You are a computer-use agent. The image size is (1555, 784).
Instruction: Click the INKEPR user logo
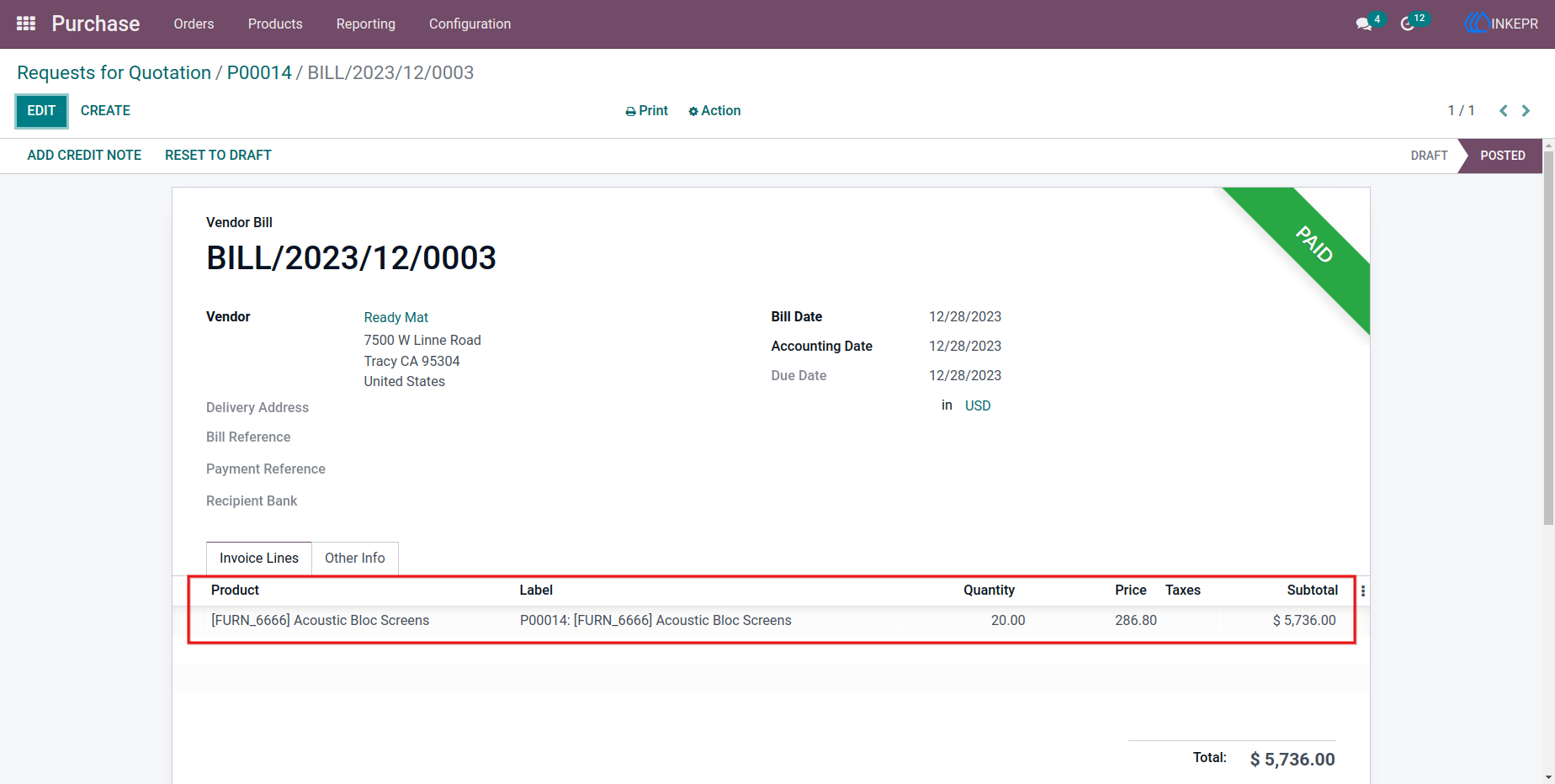(1501, 24)
